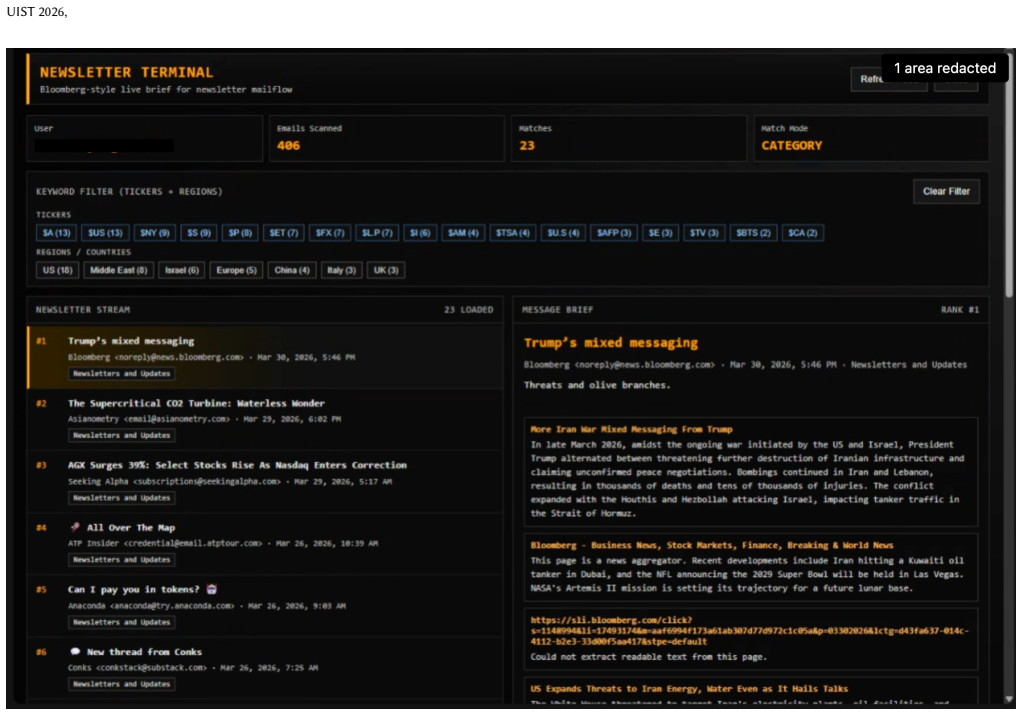Open "US Expands Threats to Iran Energy" link
Viewport: 1022px width, 715px height.
[x=689, y=689]
